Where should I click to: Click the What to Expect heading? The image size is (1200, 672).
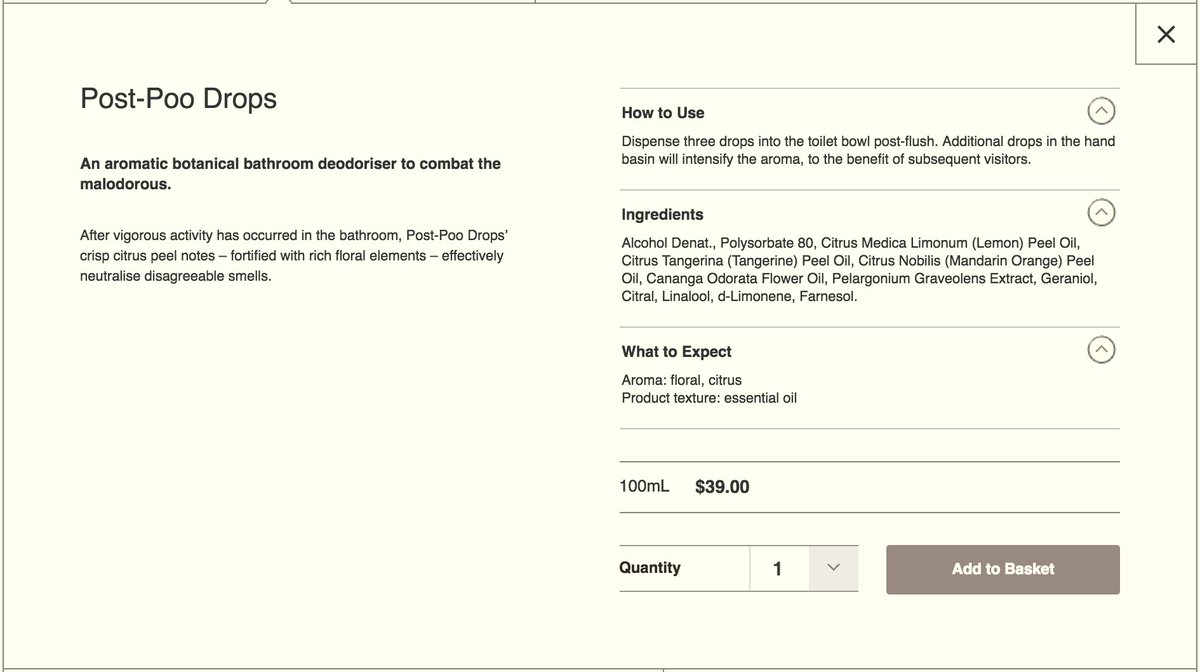point(677,352)
